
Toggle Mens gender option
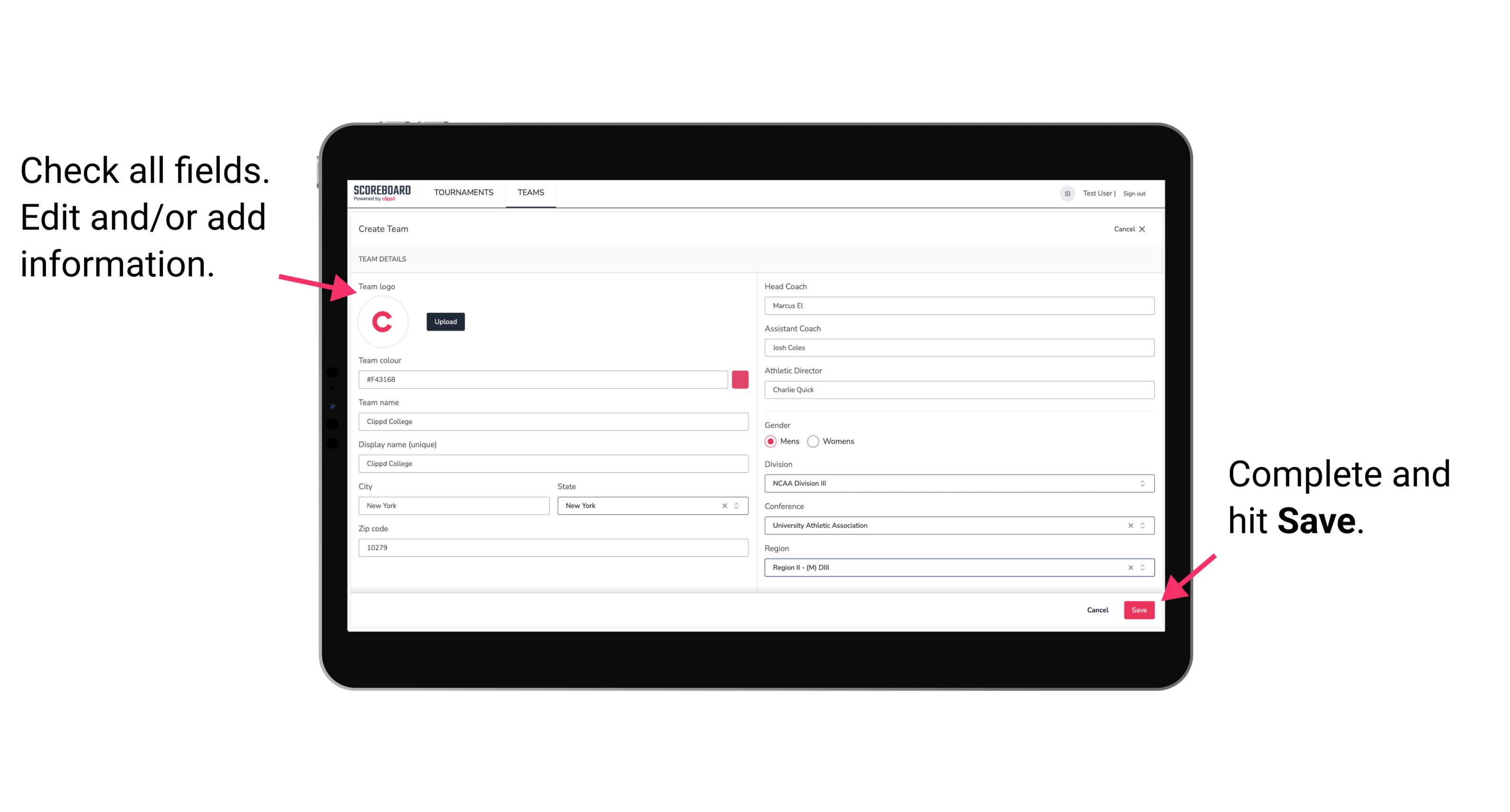point(769,441)
